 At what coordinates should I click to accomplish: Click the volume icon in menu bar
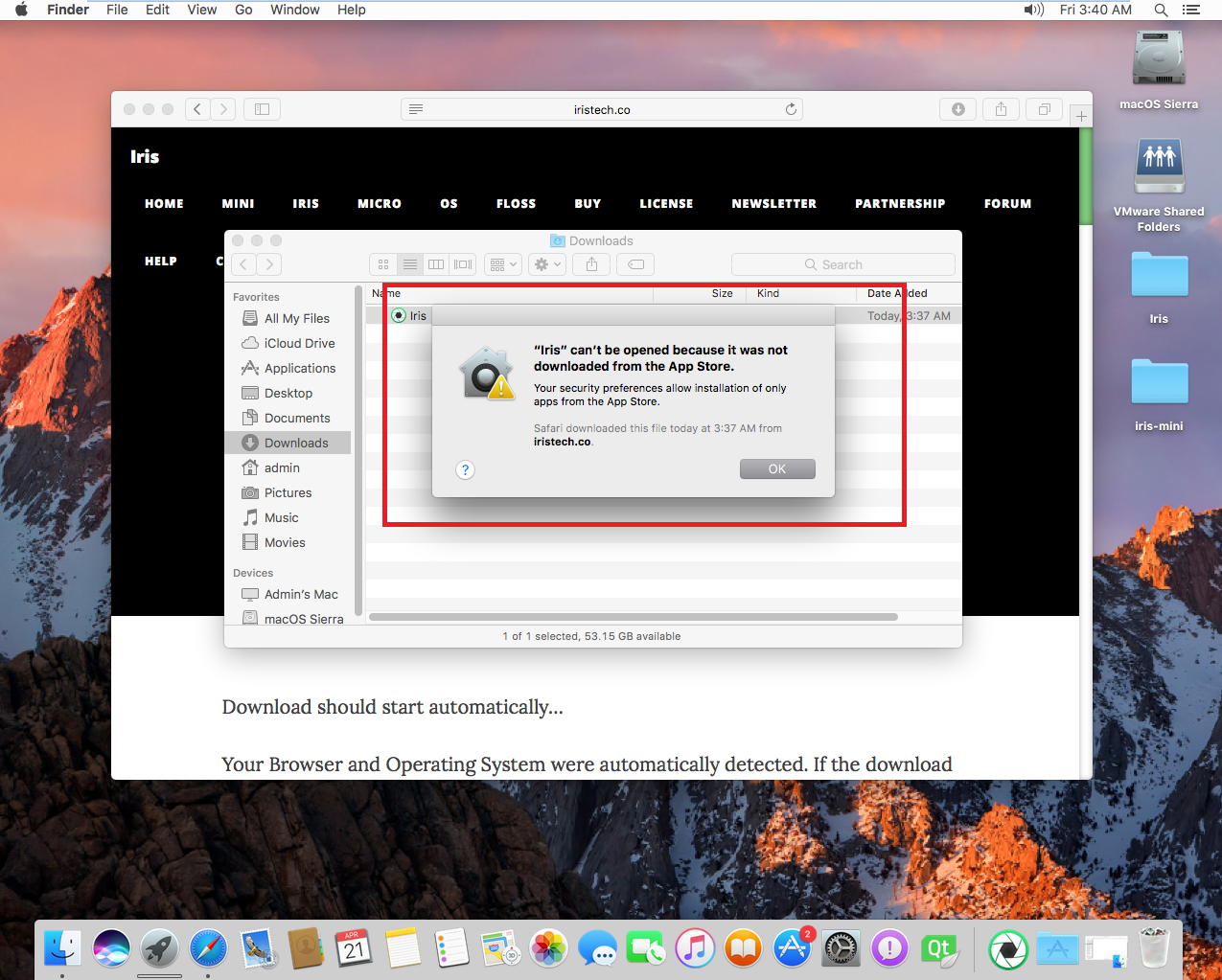[1033, 10]
